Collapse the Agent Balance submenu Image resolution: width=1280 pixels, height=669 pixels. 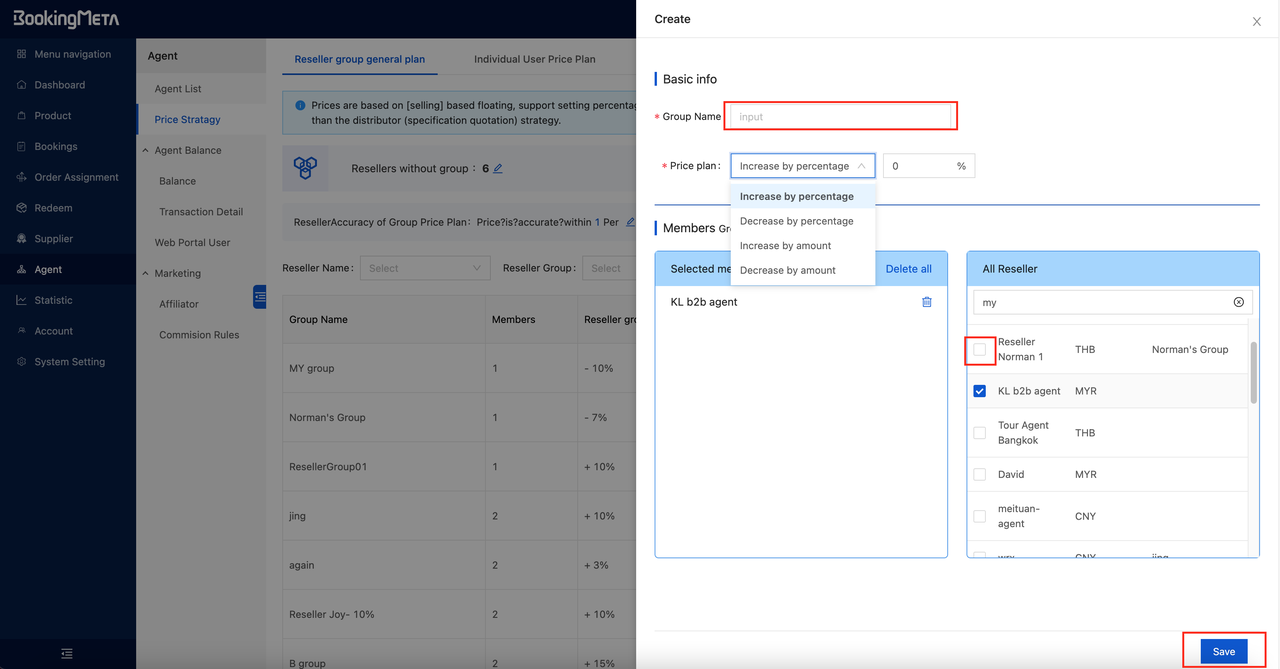click(145, 150)
